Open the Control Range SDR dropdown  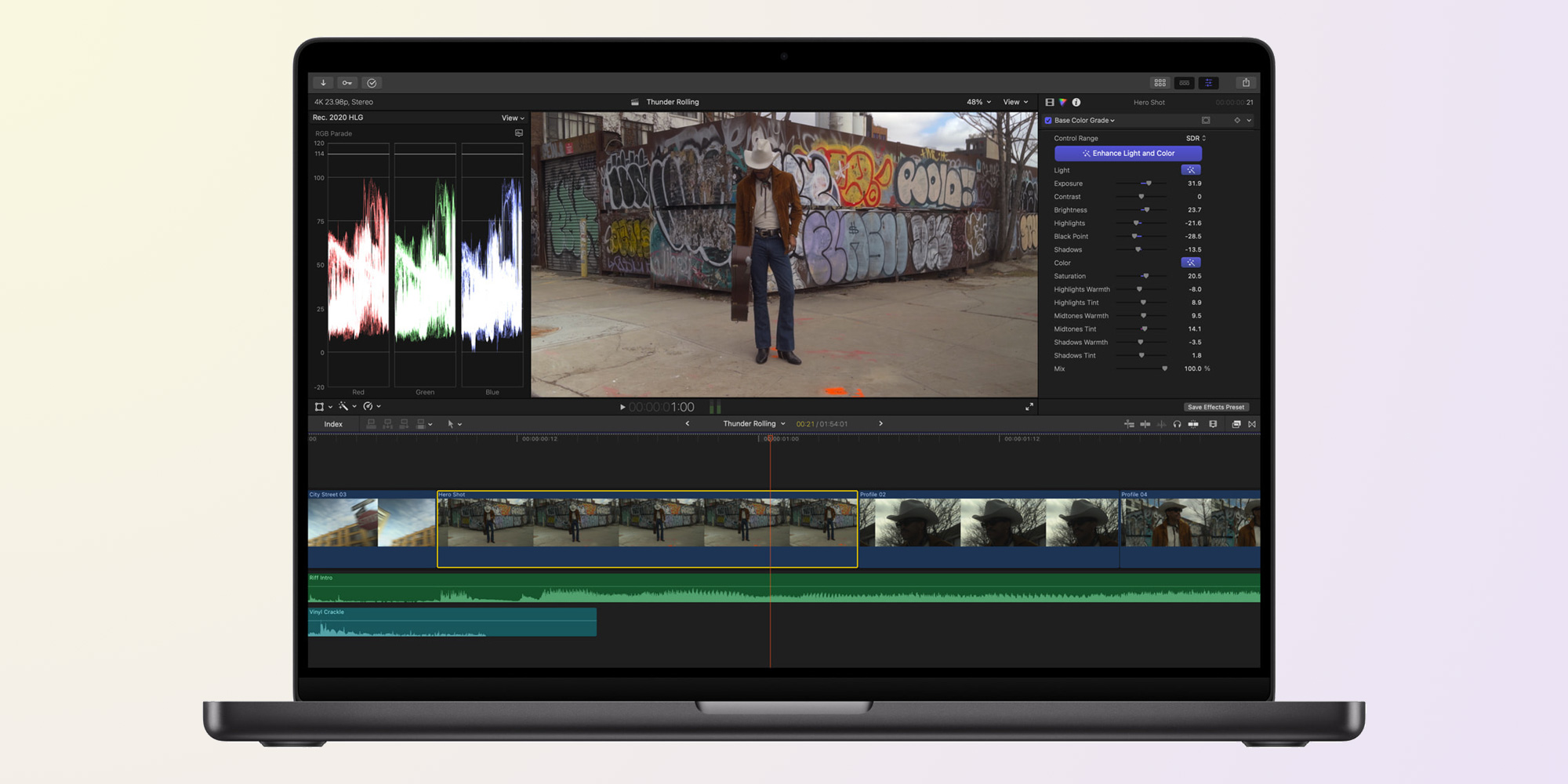click(x=1196, y=139)
